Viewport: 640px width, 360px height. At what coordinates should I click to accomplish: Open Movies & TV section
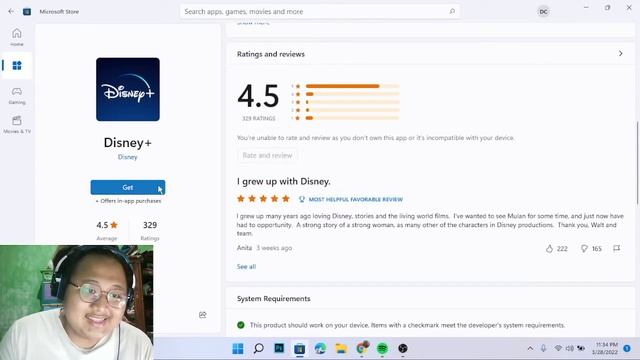tap(17, 125)
